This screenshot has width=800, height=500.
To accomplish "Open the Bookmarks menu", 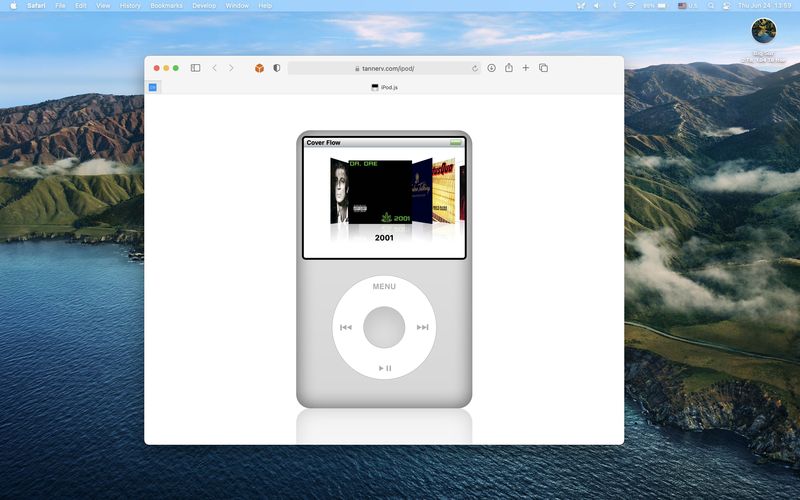I will (166, 6).
